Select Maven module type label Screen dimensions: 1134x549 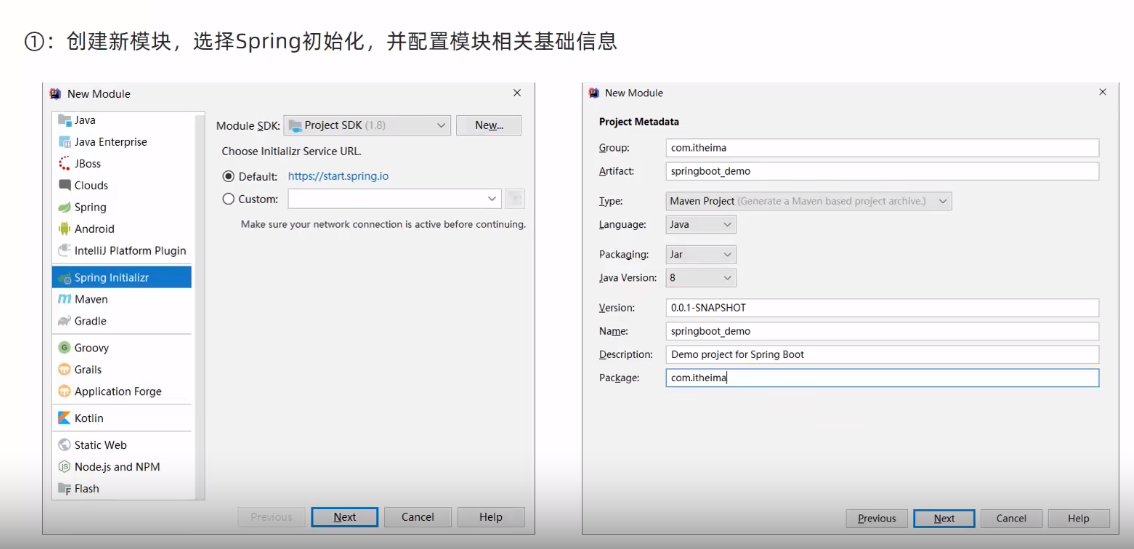91,299
